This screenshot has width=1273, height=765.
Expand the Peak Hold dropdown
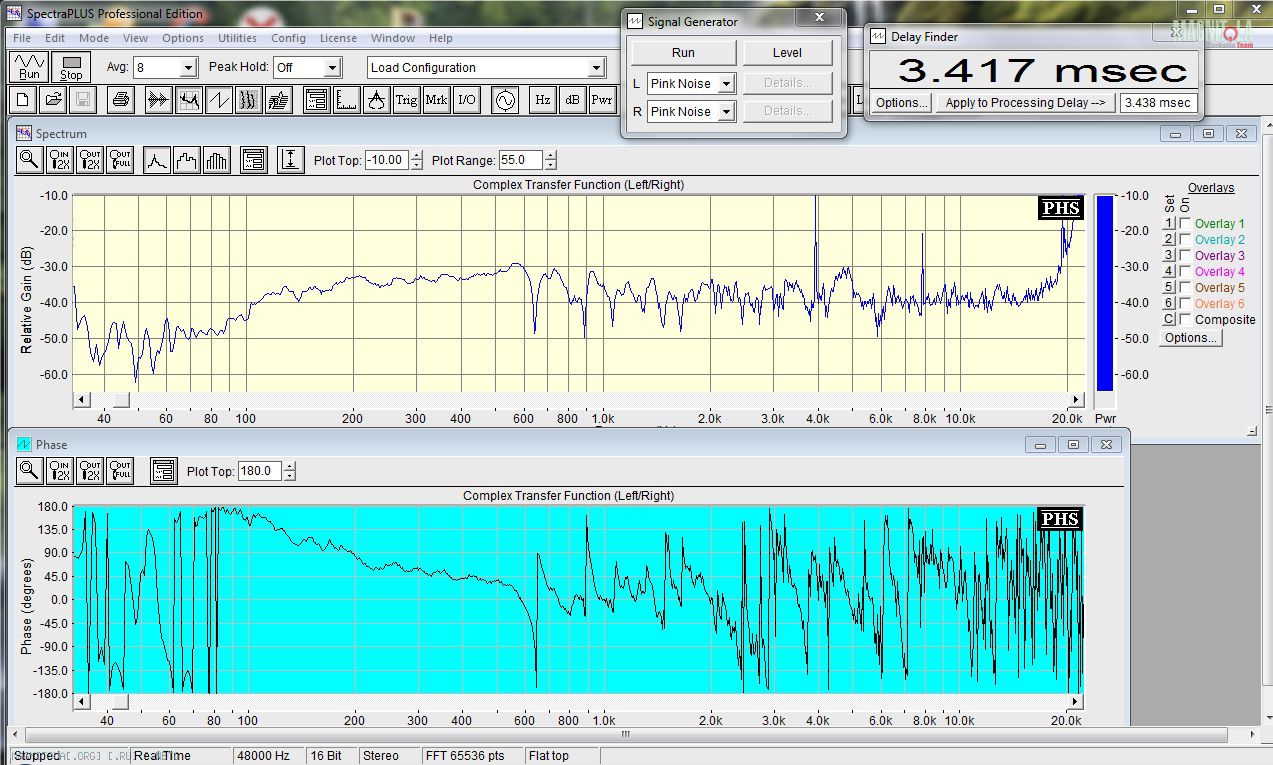pos(333,68)
